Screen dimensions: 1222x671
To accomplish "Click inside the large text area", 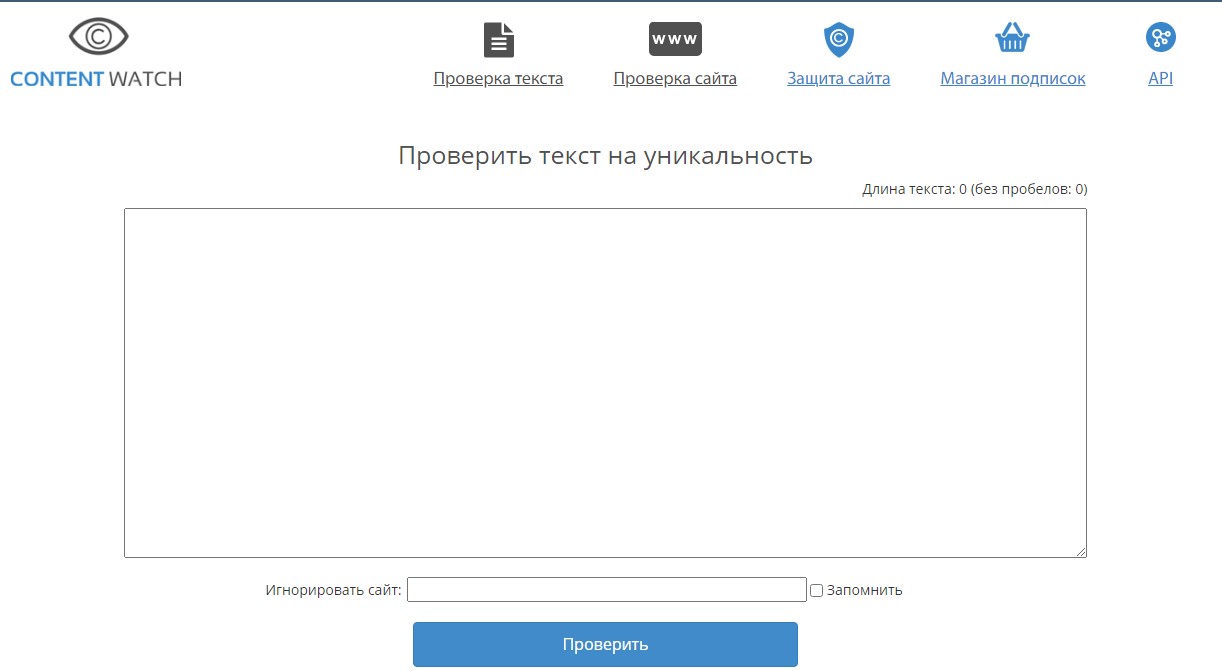I will (x=605, y=383).
